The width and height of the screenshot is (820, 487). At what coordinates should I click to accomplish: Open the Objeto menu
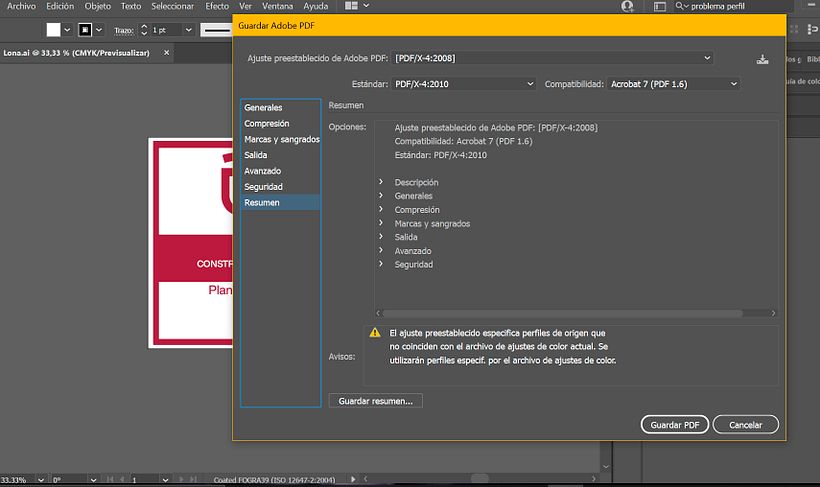pyautogui.click(x=98, y=6)
